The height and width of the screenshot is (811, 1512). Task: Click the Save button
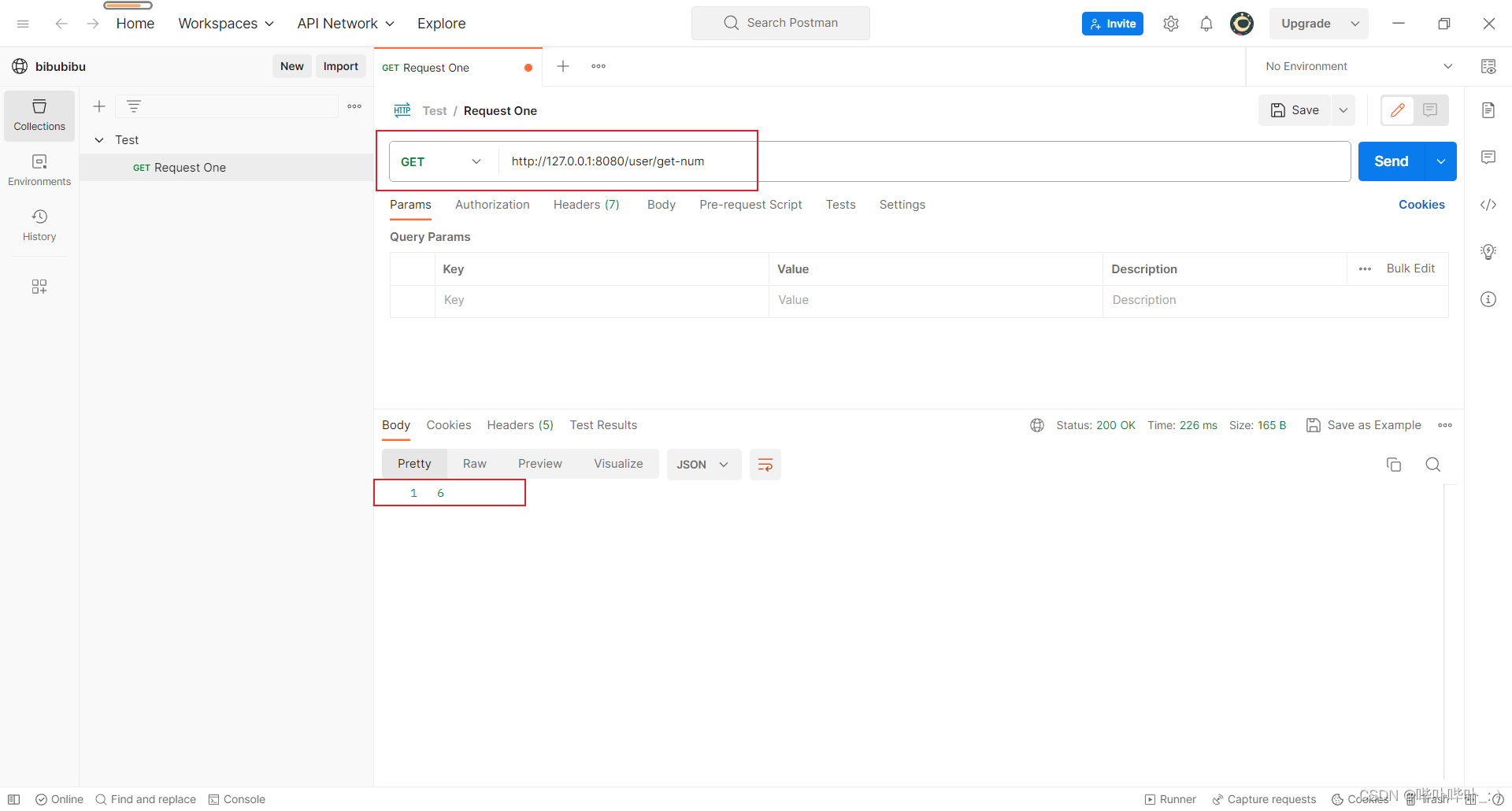[1295, 110]
